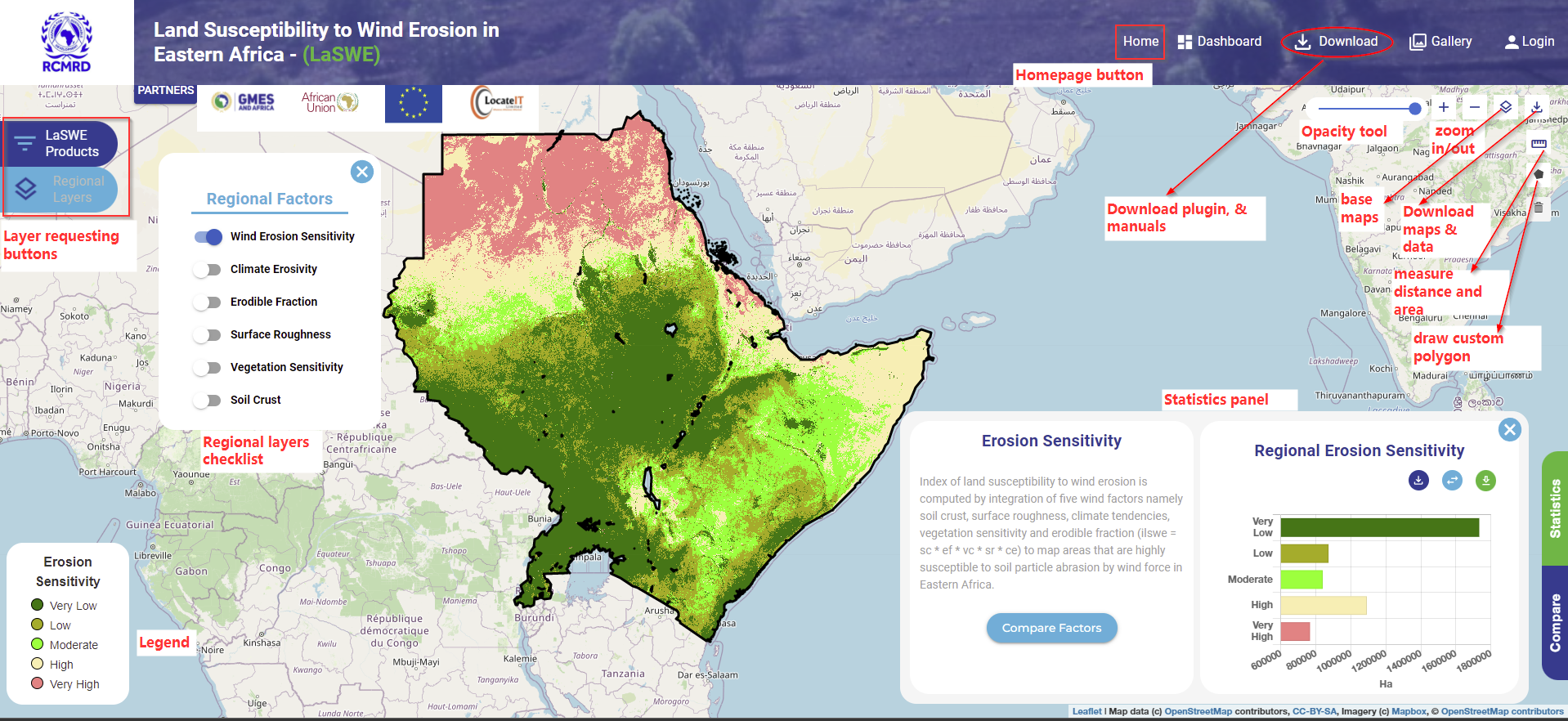
Task: Open the Compare side tab
Action: [1555, 623]
